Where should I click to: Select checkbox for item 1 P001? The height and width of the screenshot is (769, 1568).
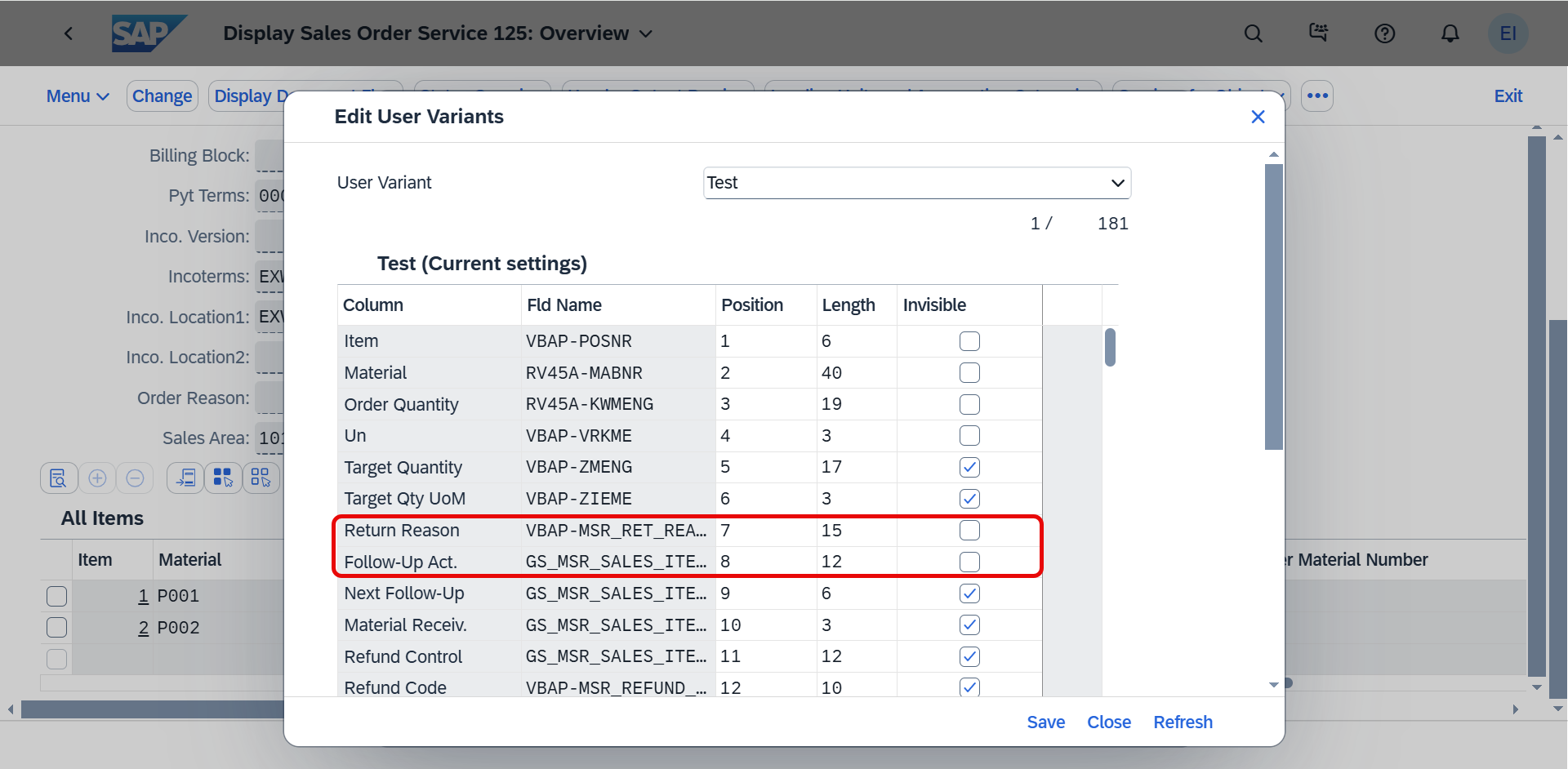(x=56, y=596)
